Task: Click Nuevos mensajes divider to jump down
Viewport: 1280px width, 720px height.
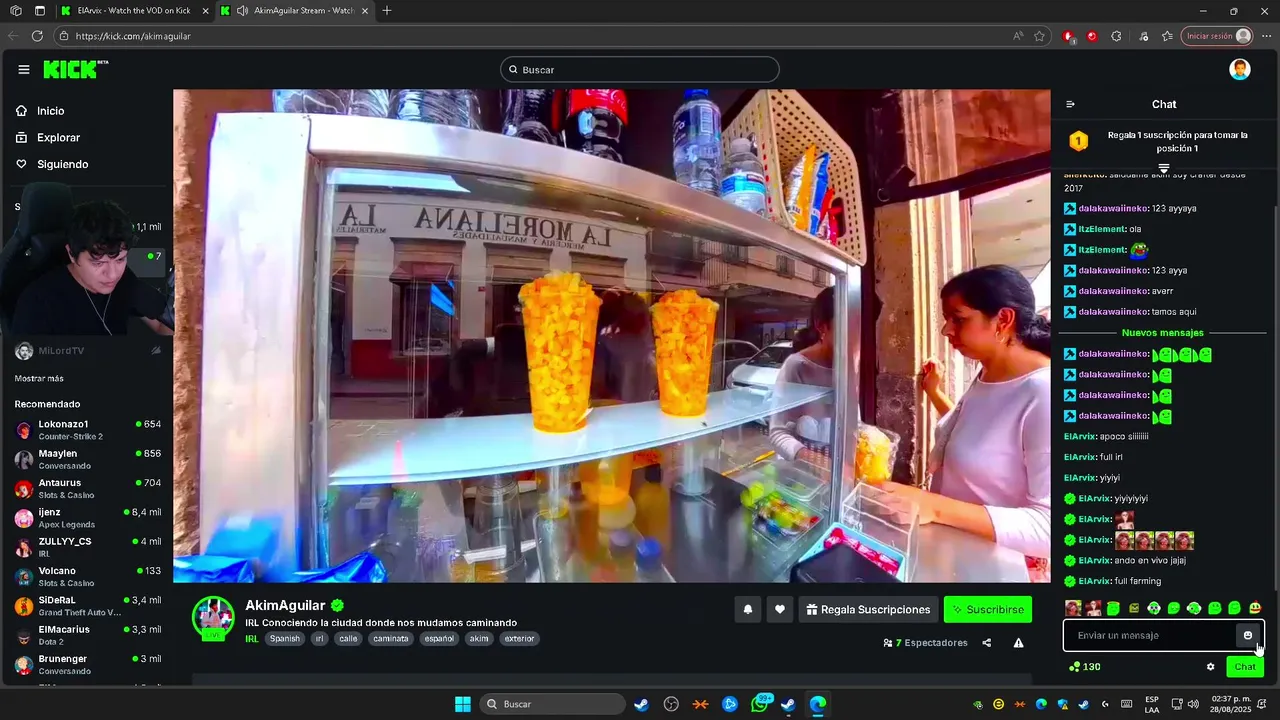Action: [1163, 333]
